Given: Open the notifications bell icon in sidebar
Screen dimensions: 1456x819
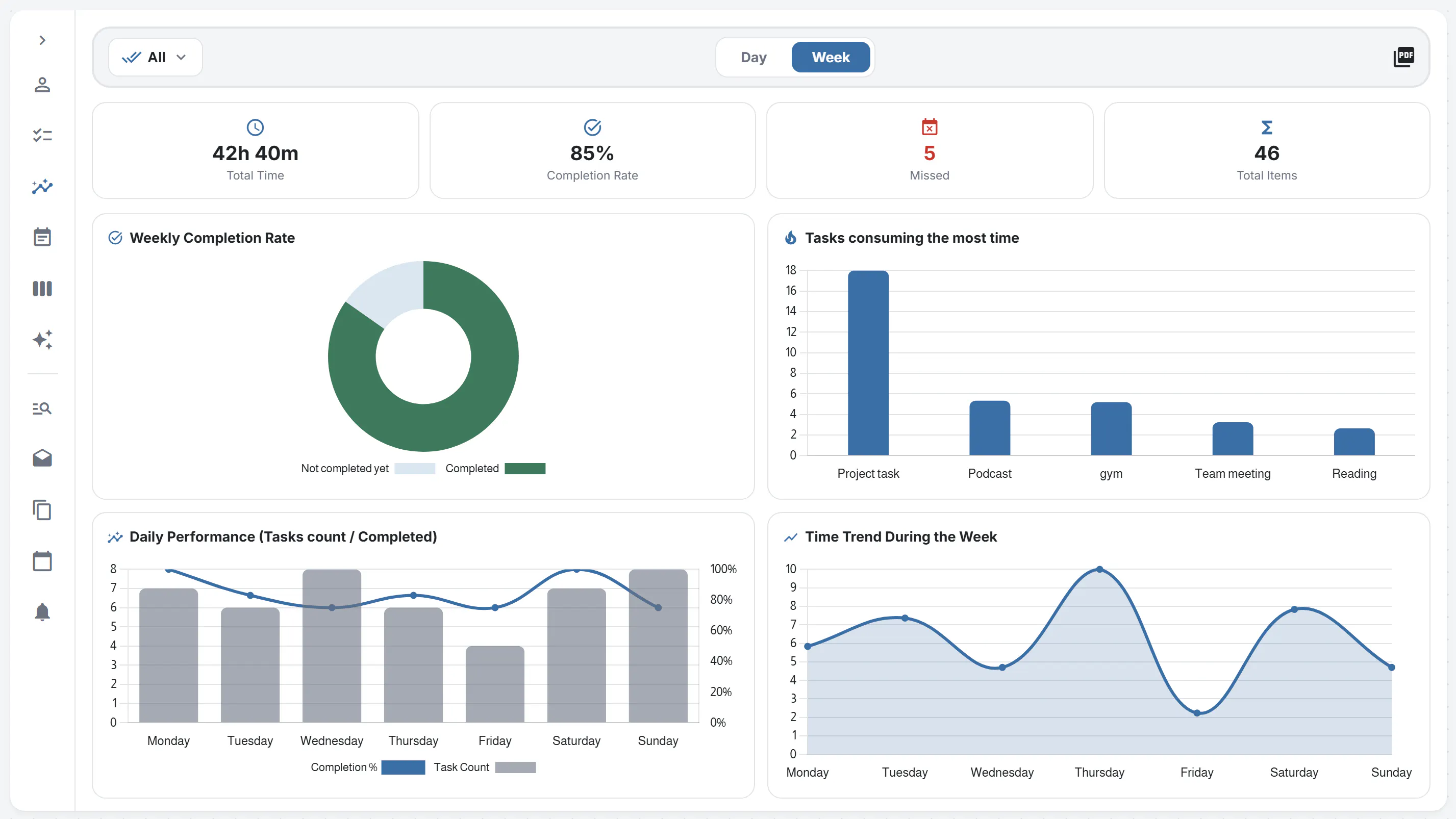Looking at the screenshot, I should pos(42,612).
